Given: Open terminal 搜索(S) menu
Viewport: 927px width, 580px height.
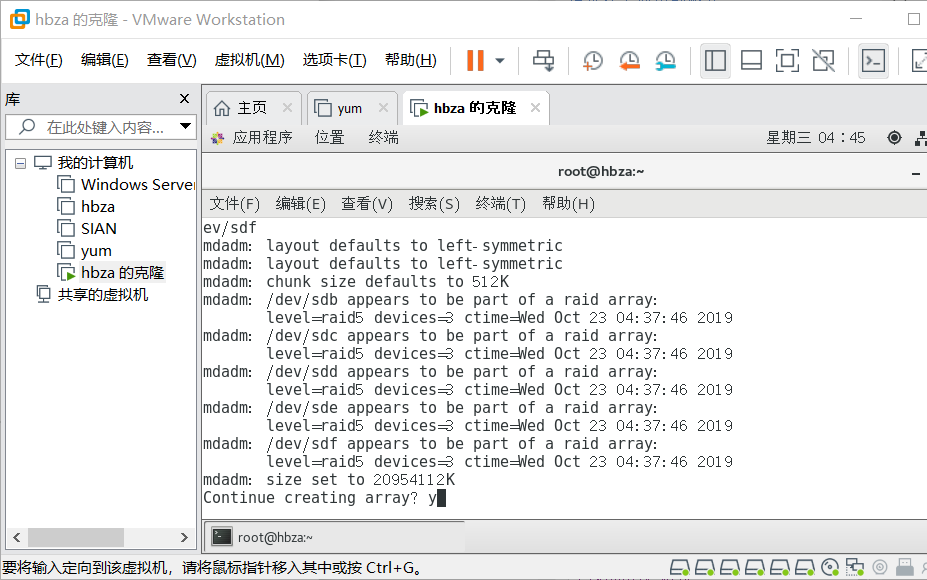Looking at the screenshot, I should [434, 204].
